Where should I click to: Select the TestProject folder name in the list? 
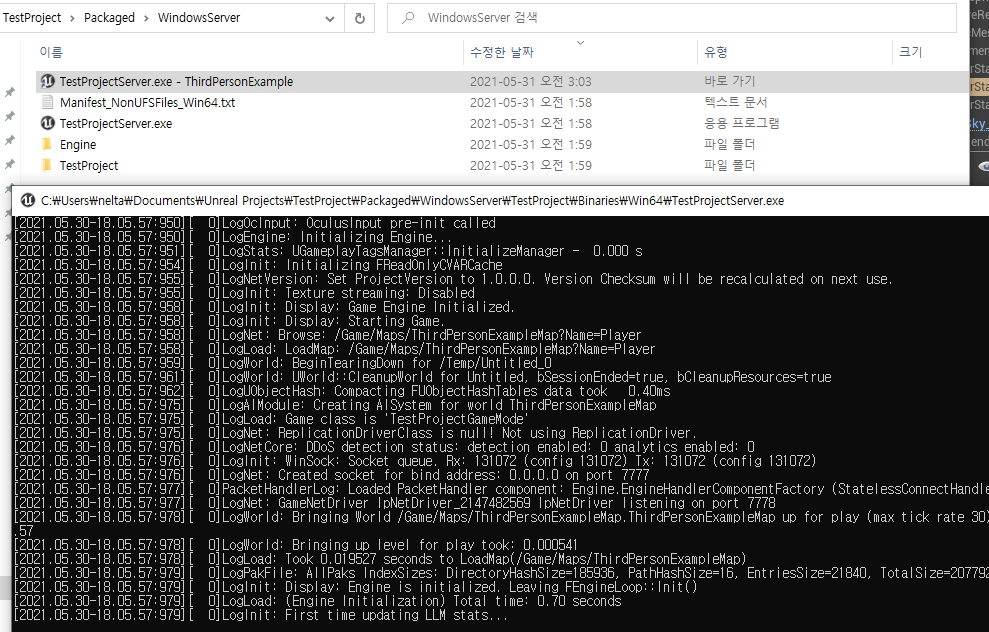tap(89, 165)
